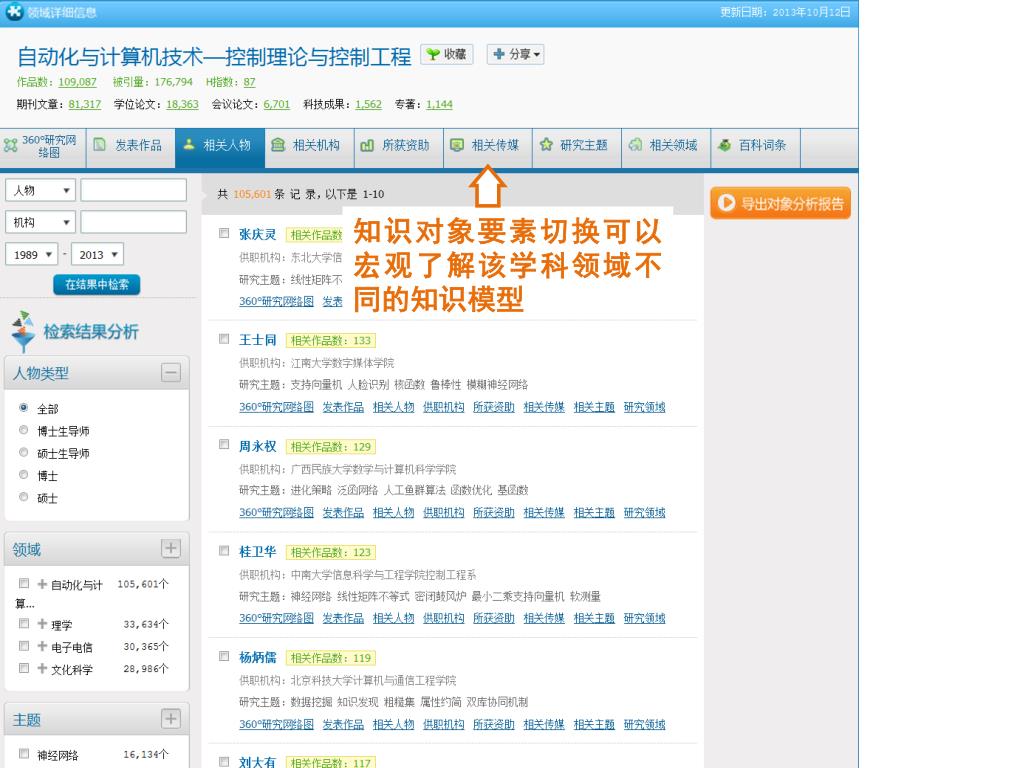Screen dimensions: 1024x768
Task: Open the 机构 search type dropdown
Action: pyautogui.click(x=40, y=222)
